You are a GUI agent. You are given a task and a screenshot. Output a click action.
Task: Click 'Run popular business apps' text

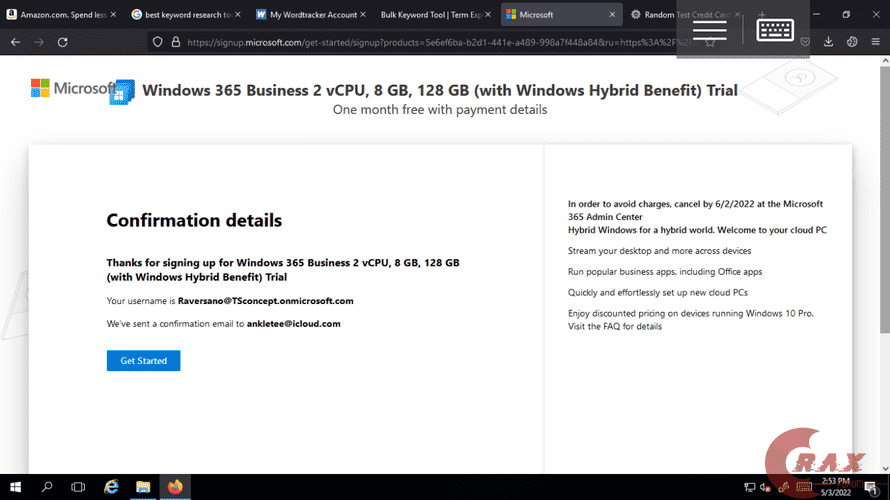pos(665,272)
